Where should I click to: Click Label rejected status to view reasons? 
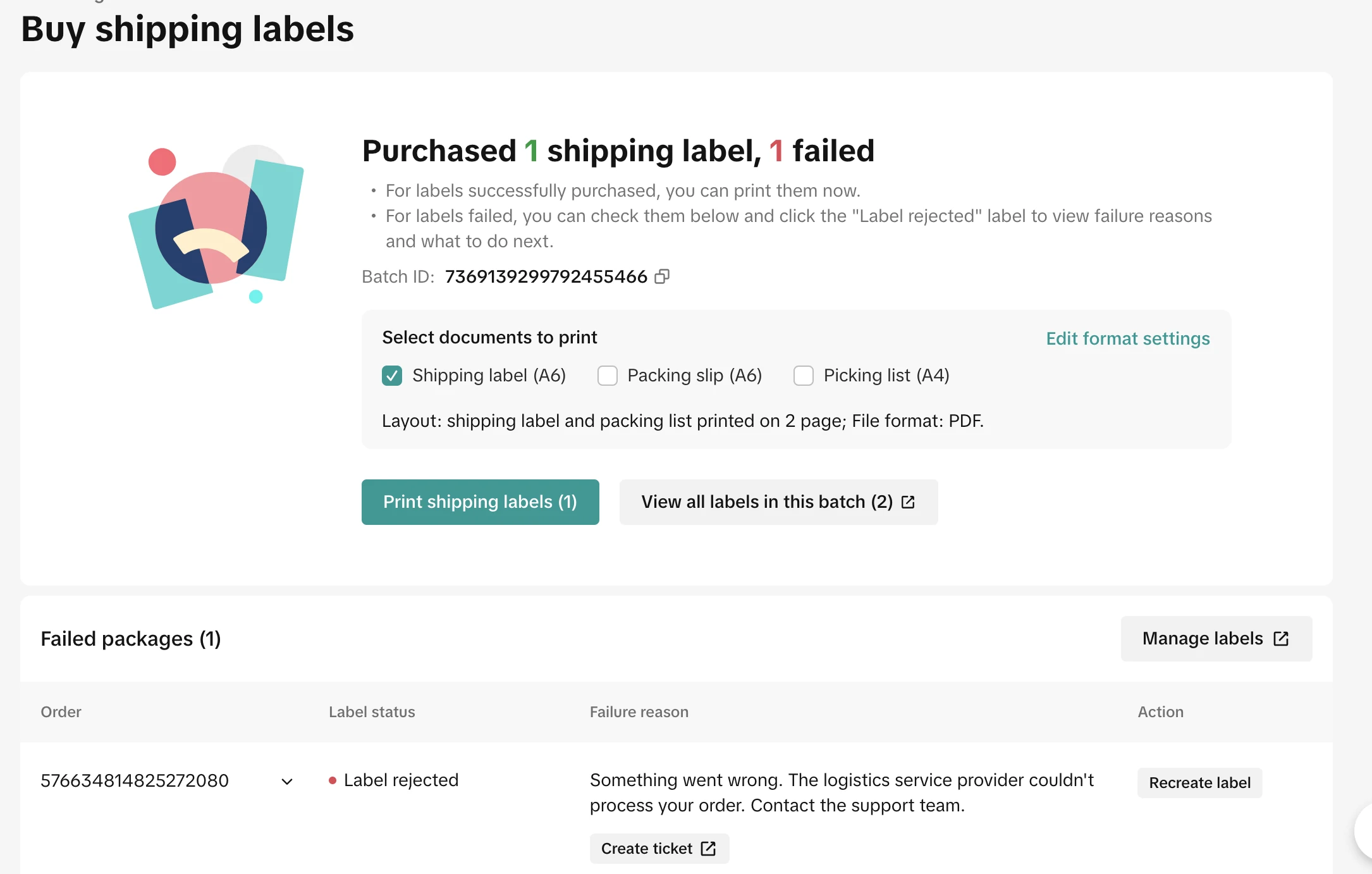tap(401, 780)
